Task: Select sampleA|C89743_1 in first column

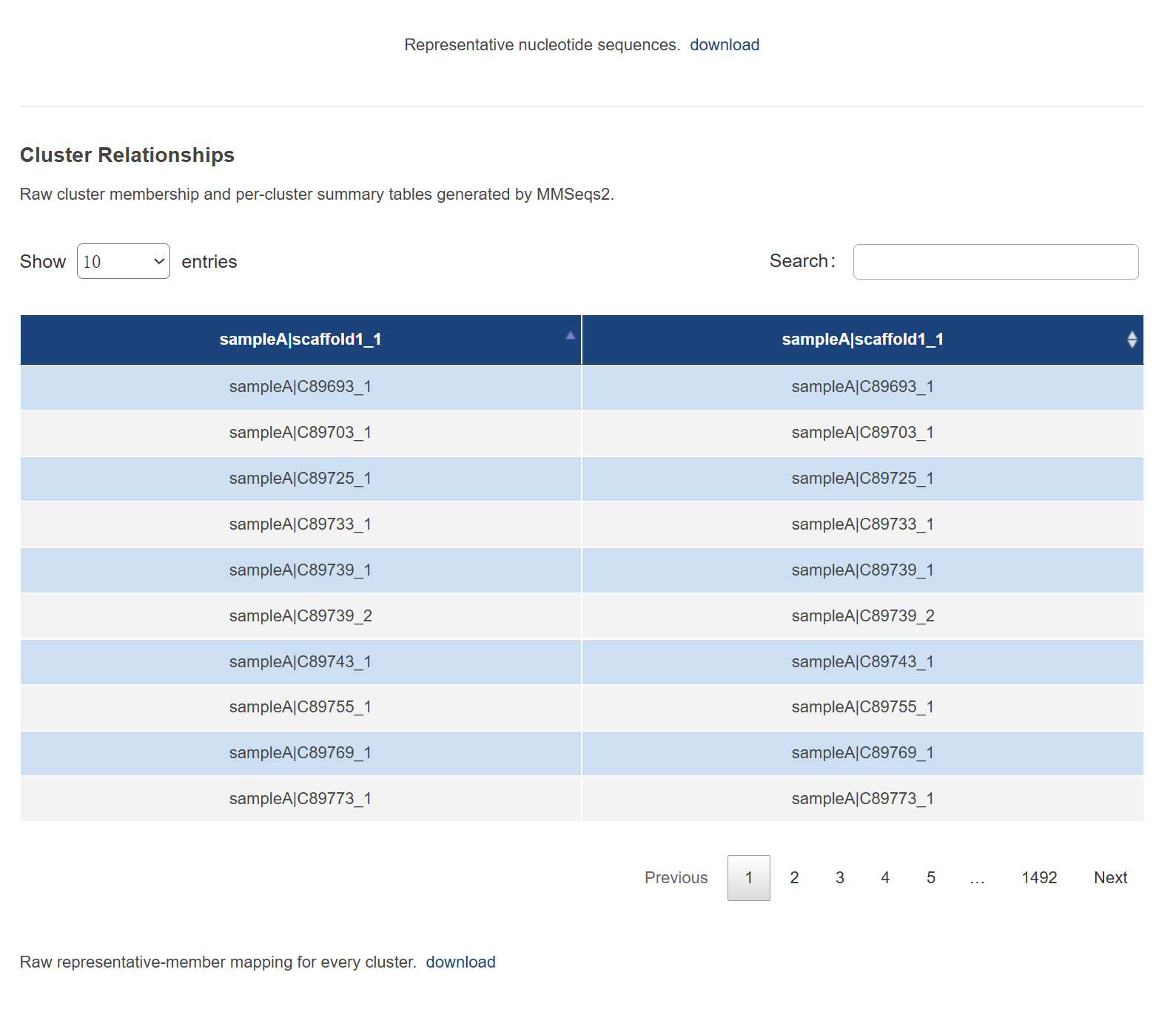Action: coord(300,662)
